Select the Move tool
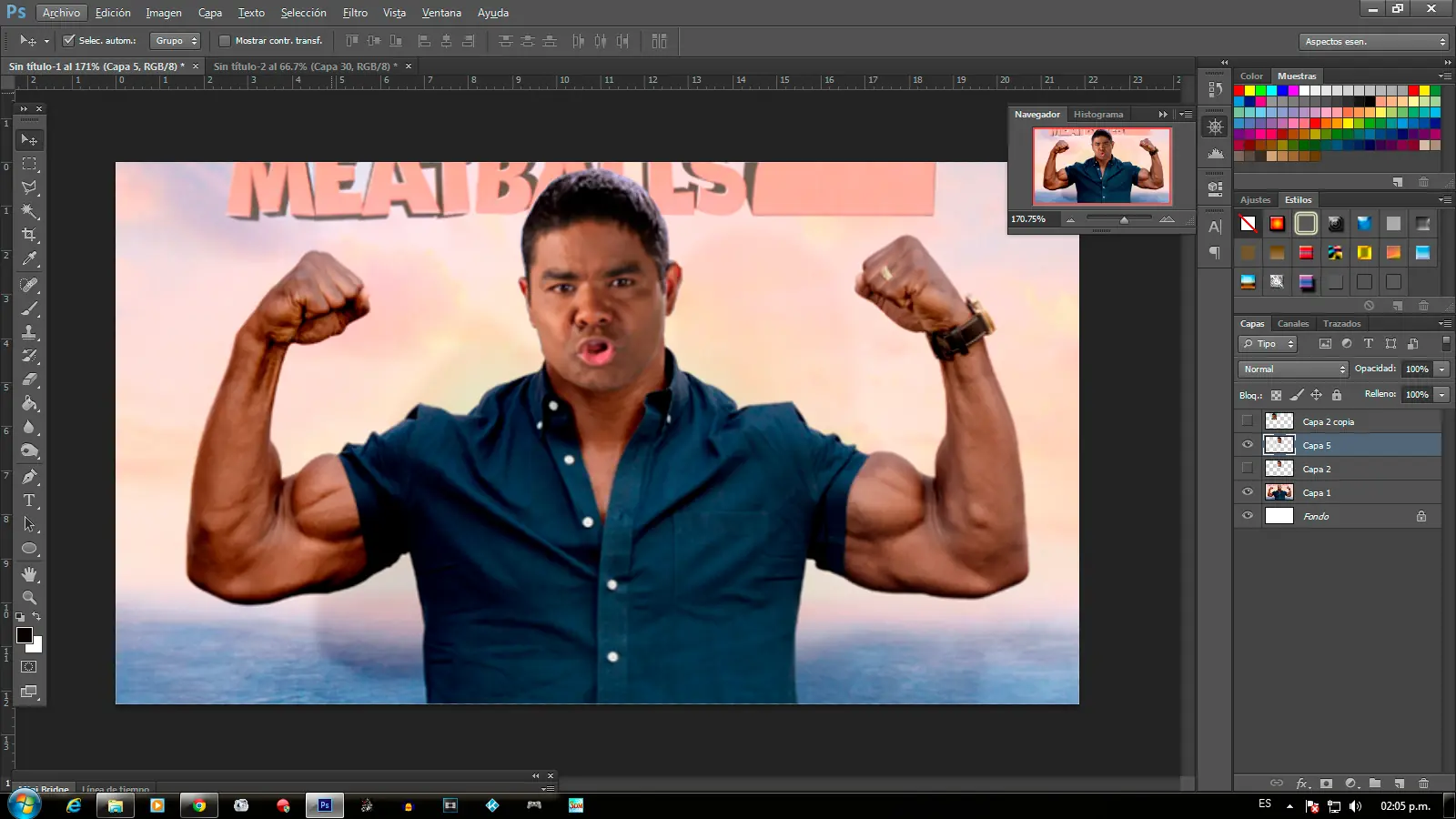1456x819 pixels. (x=29, y=140)
